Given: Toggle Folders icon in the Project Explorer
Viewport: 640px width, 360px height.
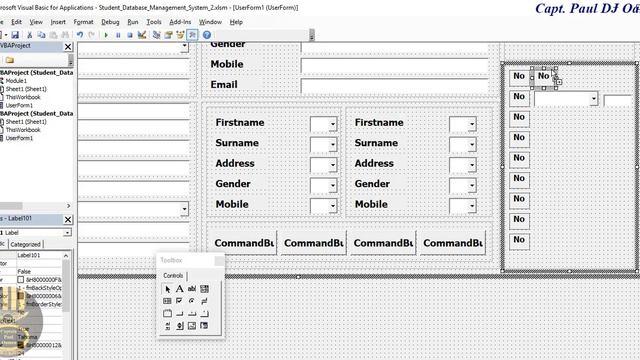Looking at the screenshot, I should pyautogui.click(x=10, y=60).
